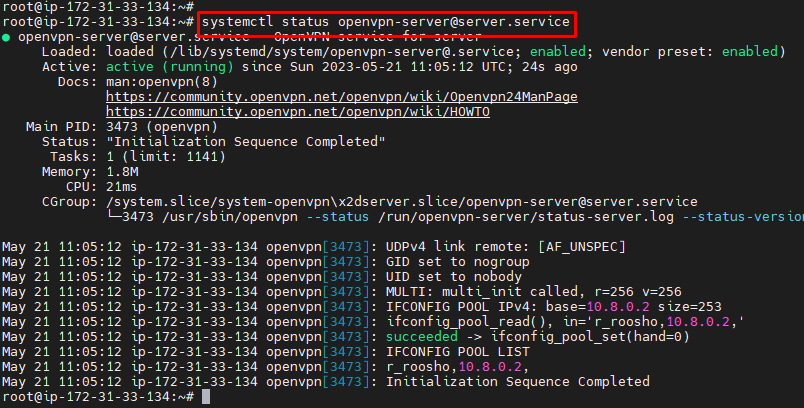Image resolution: width=804 pixels, height=408 pixels.
Task: Click the '/run/openvpn-server/status-server.log' path
Action: [526, 217]
